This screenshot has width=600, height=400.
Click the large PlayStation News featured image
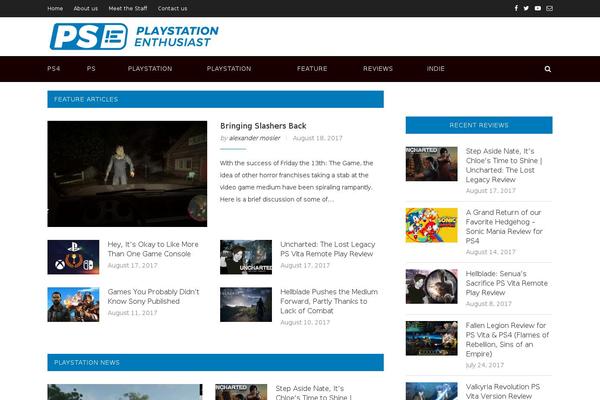pyautogui.click(x=125, y=392)
